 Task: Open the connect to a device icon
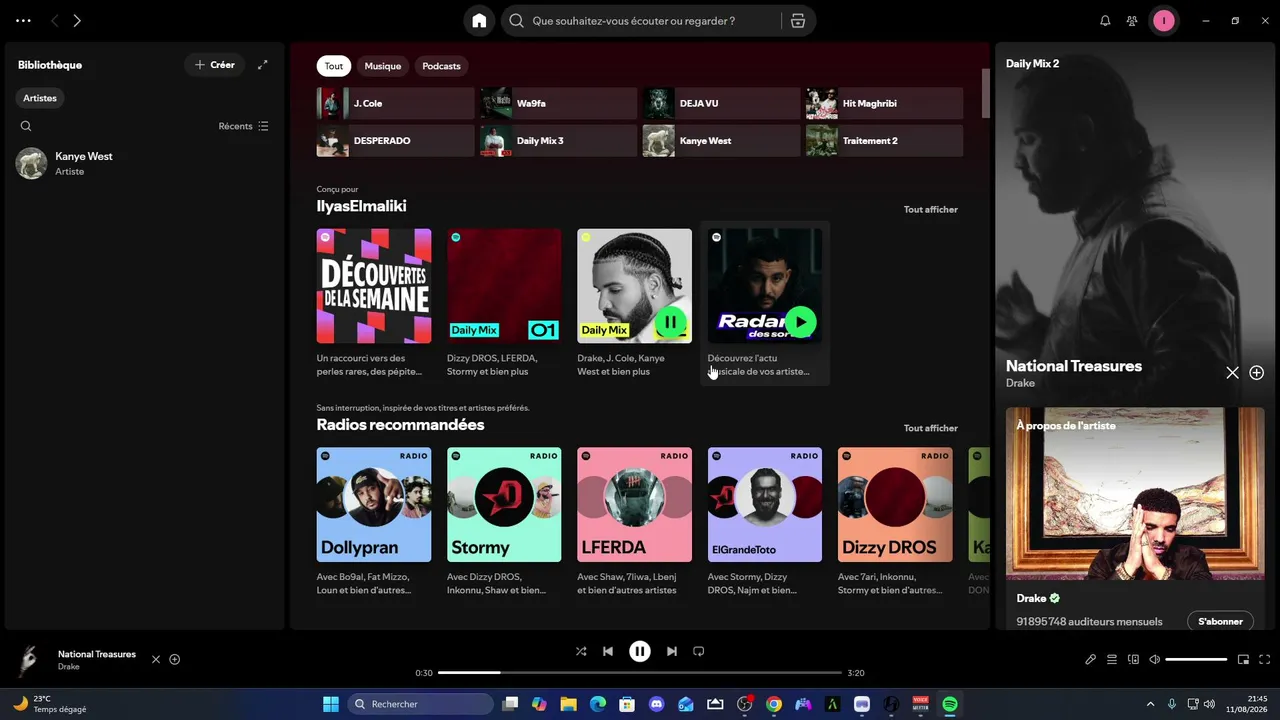pos(1133,660)
